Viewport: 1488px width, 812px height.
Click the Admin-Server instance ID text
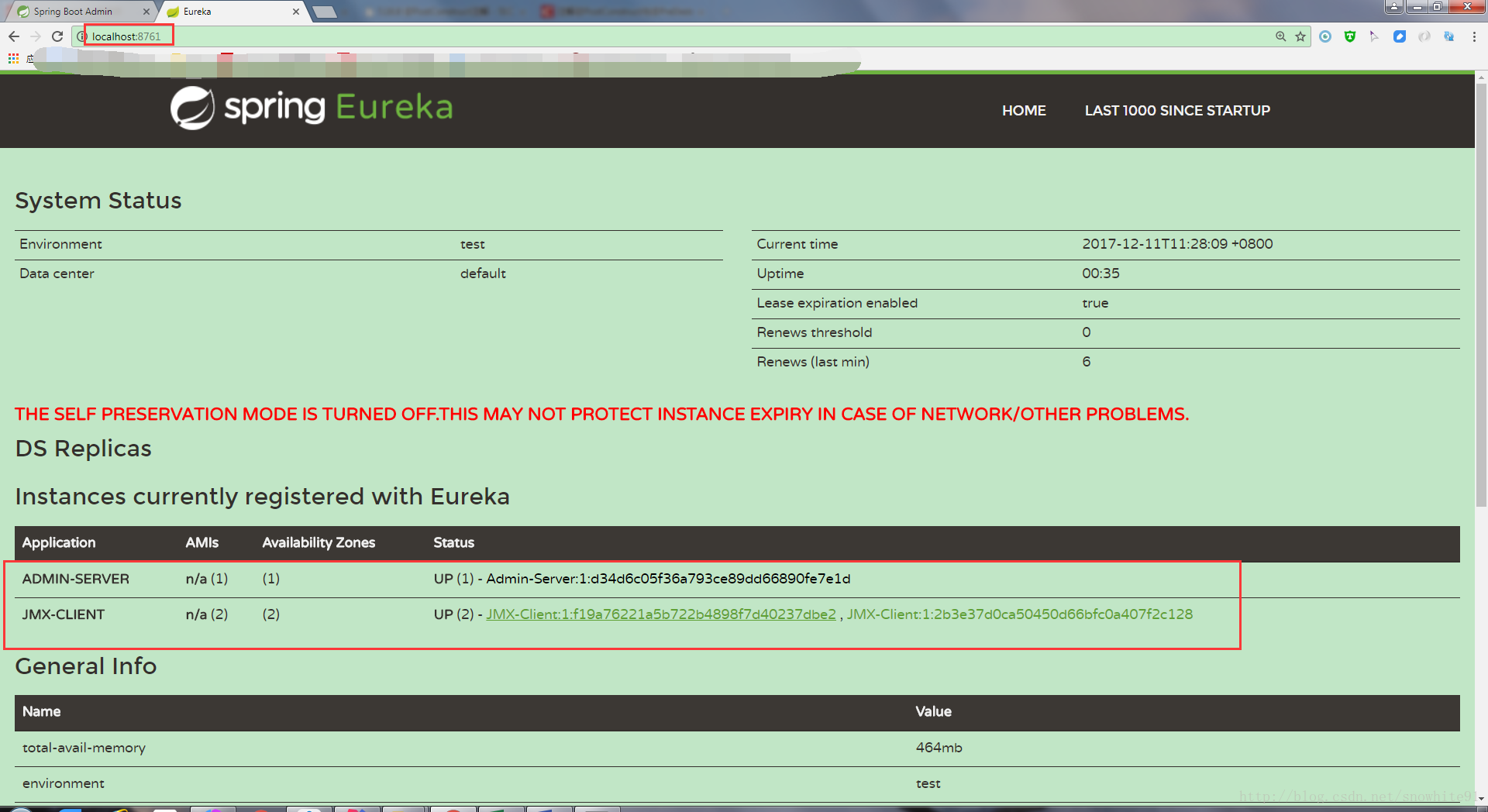coord(668,579)
